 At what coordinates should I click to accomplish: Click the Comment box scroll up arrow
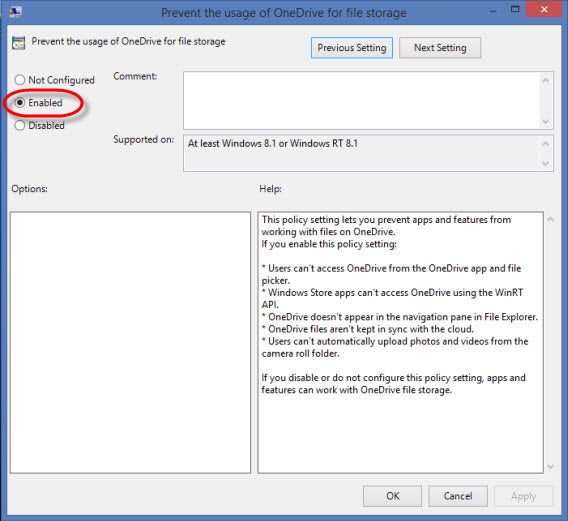click(x=546, y=80)
